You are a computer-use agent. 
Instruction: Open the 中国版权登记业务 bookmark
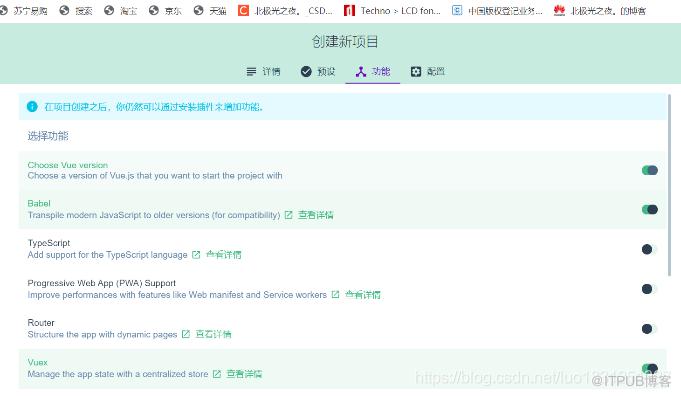coord(497,10)
